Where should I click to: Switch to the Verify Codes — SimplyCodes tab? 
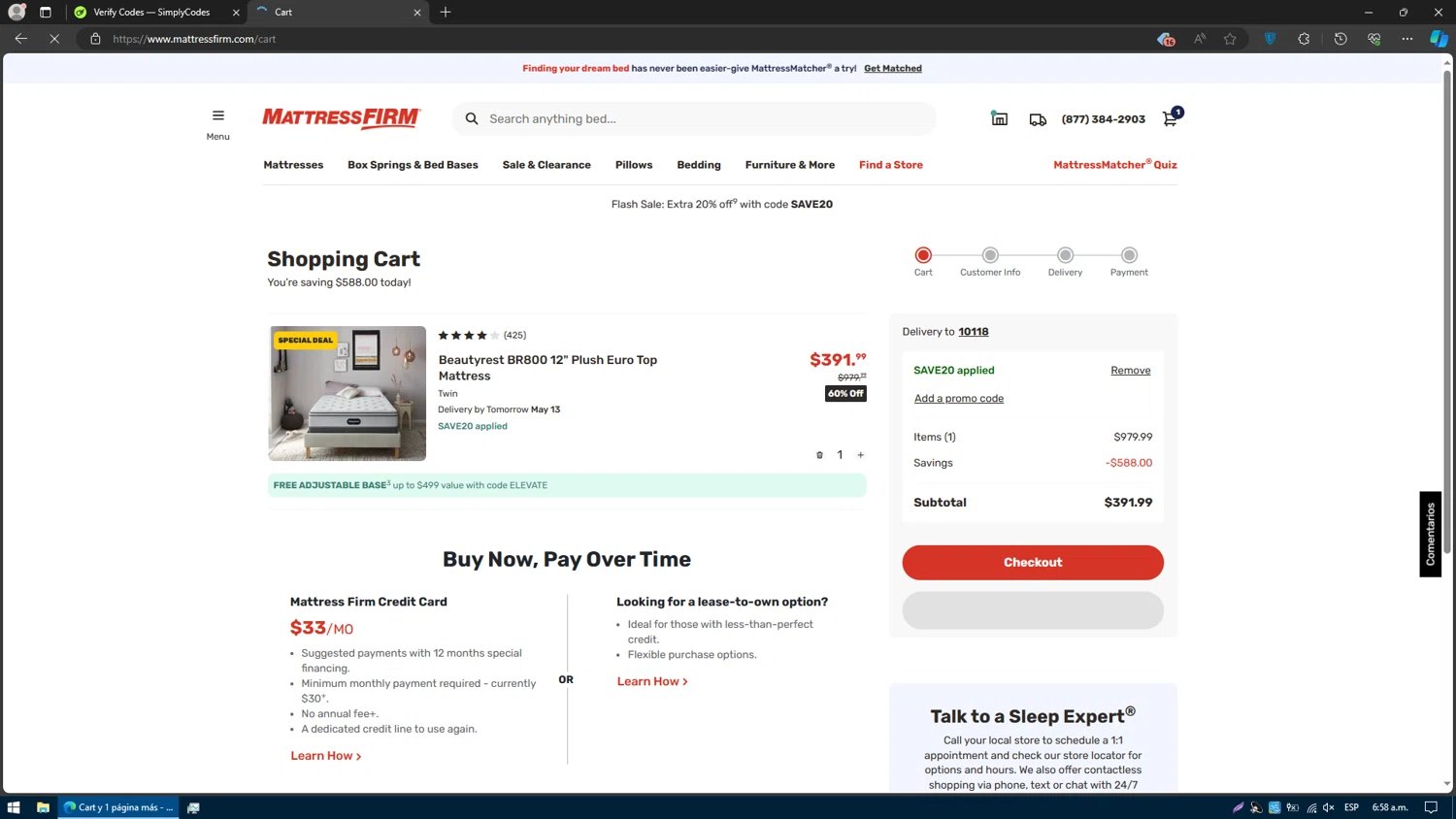[x=151, y=13]
